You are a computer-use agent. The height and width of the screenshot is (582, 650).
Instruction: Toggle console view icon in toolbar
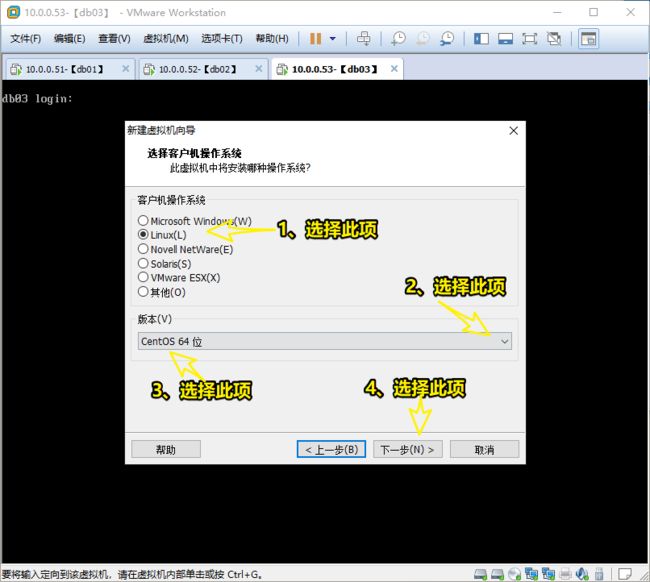pos(588,39)
